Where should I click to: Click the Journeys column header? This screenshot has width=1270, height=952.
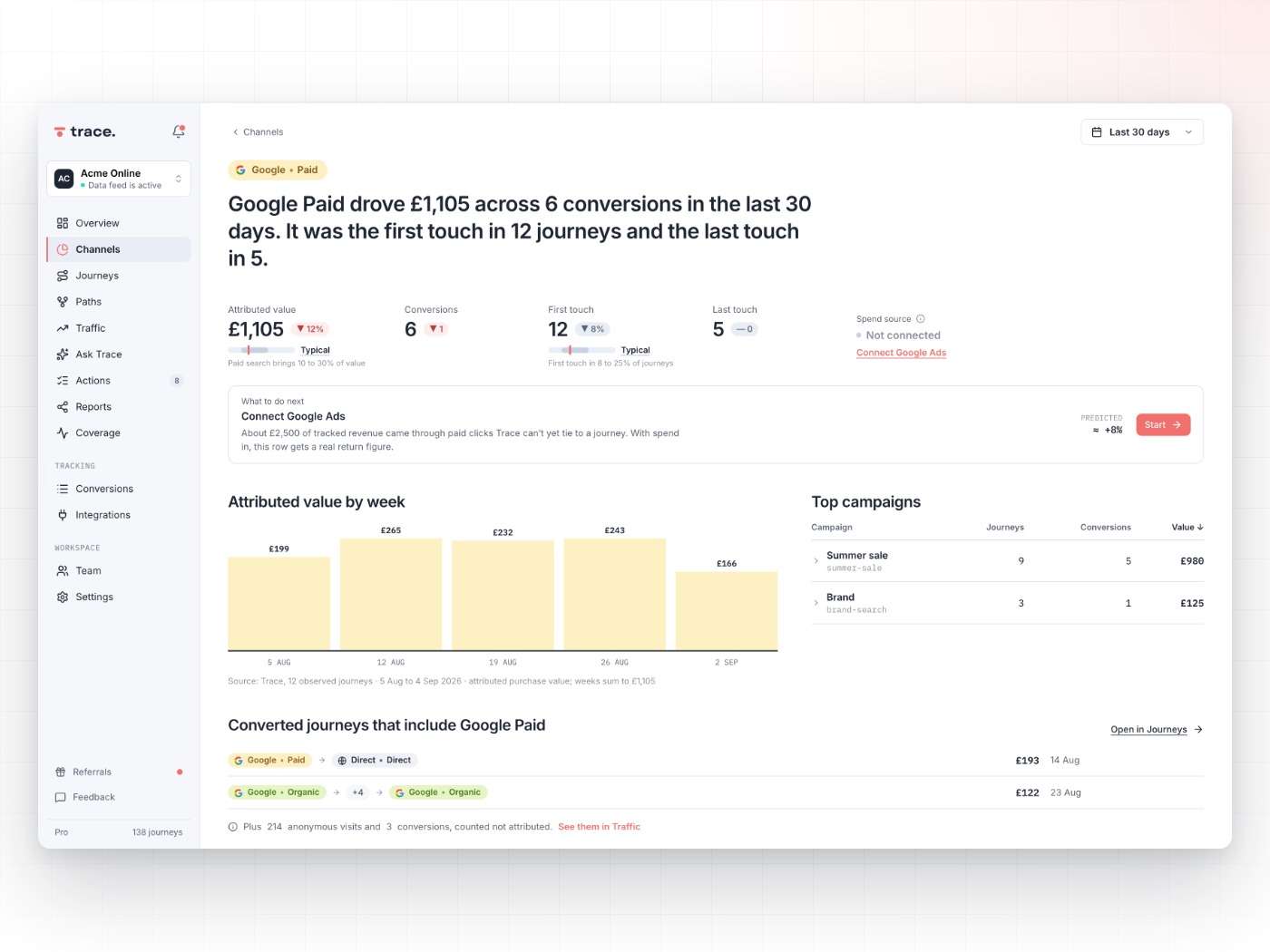point(1005,527)
